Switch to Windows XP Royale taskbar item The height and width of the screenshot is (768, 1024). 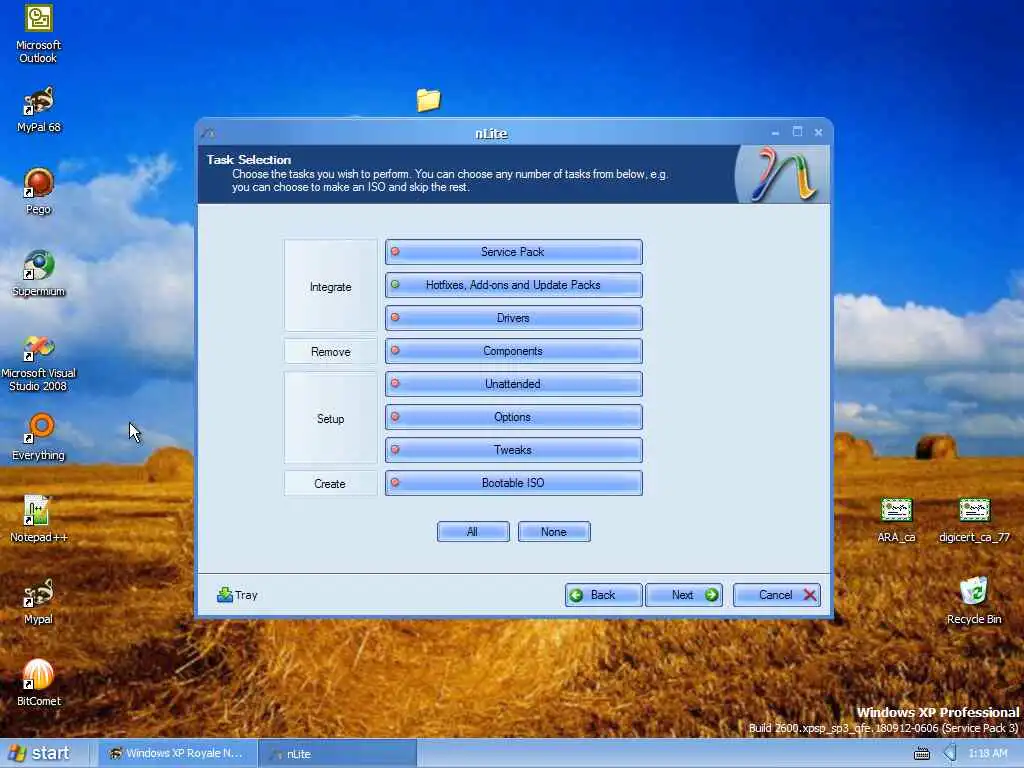point(177,753)
